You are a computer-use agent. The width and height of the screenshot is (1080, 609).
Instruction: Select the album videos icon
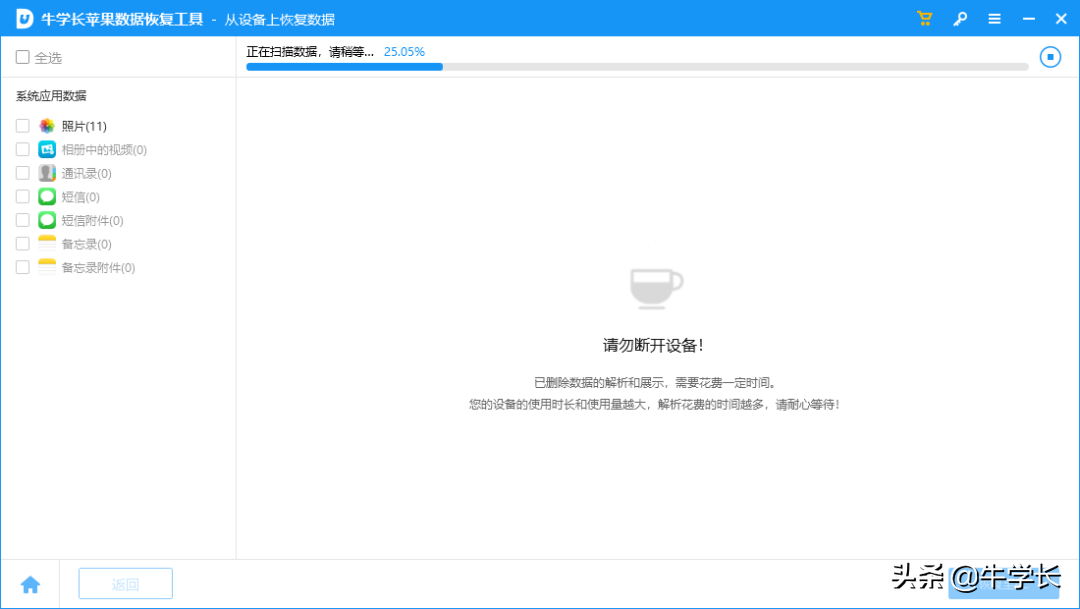pyautogui.click(x=47, y=149)
